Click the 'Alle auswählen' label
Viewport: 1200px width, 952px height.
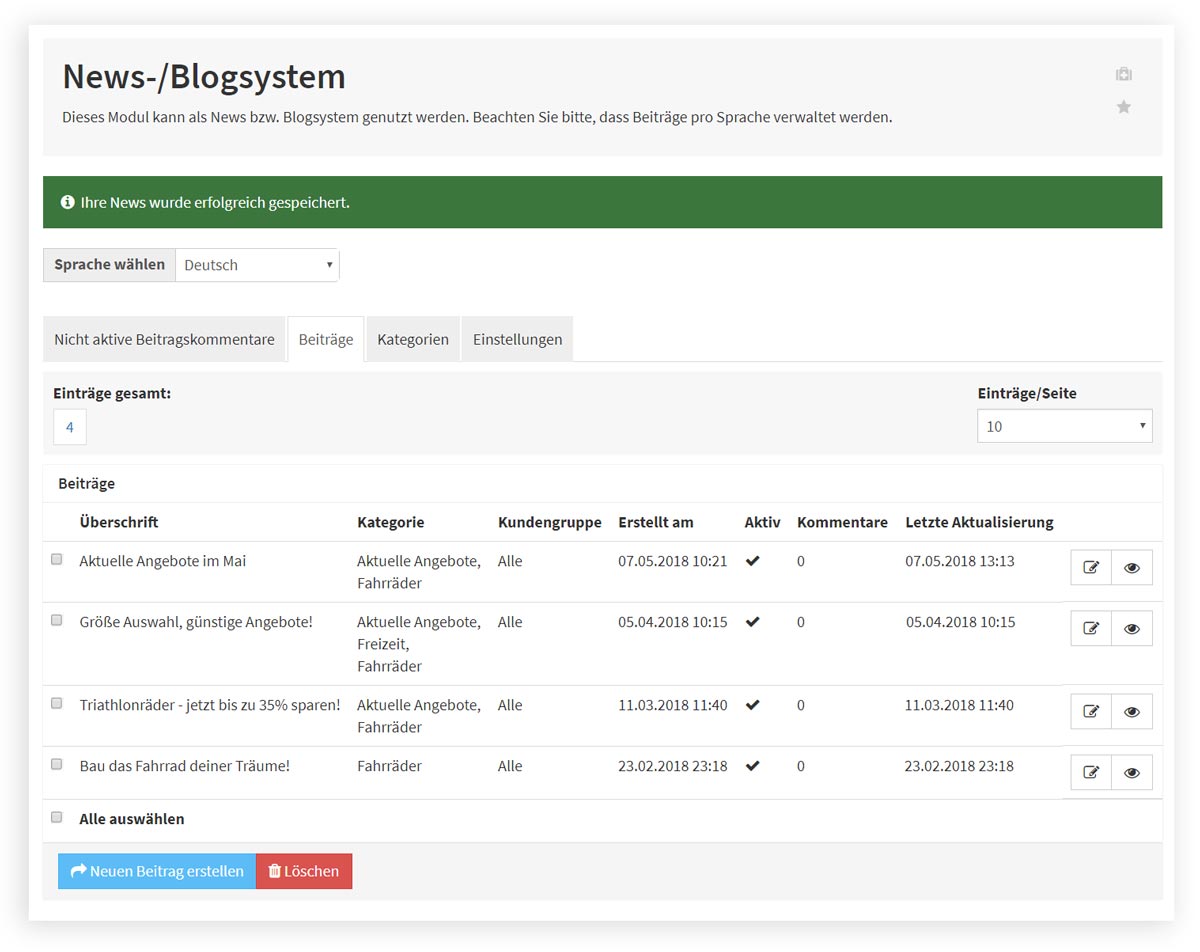click(132, 818)
